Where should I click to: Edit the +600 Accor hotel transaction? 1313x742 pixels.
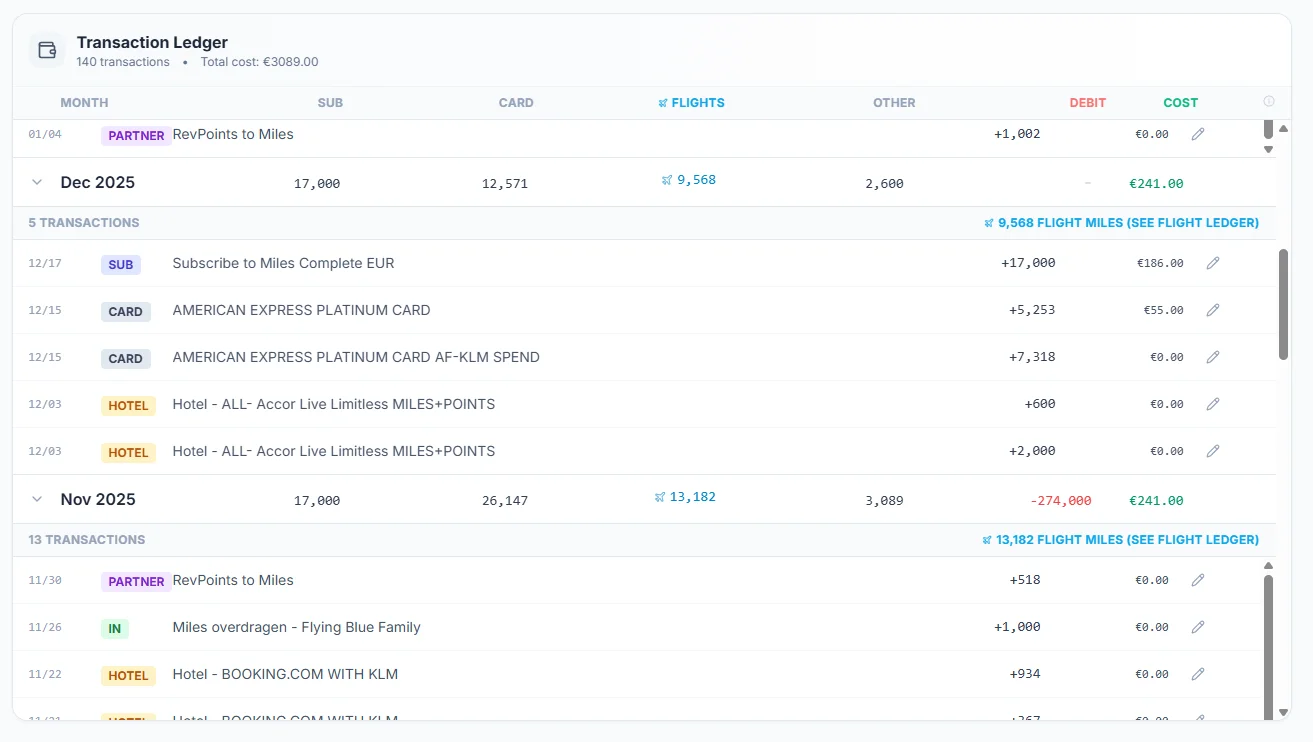click(x=1213, y=404)
